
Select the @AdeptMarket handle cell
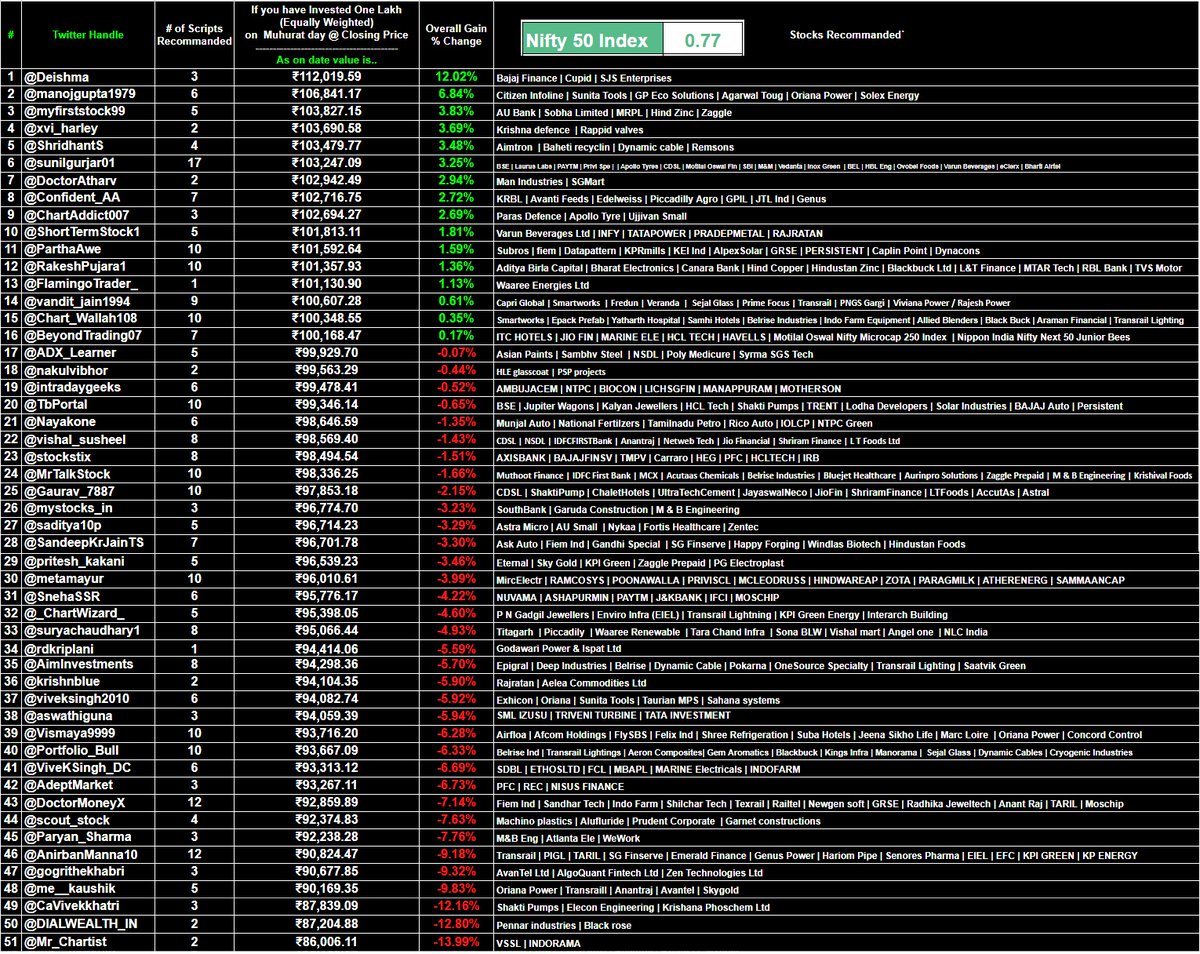[x=88, y=786]
